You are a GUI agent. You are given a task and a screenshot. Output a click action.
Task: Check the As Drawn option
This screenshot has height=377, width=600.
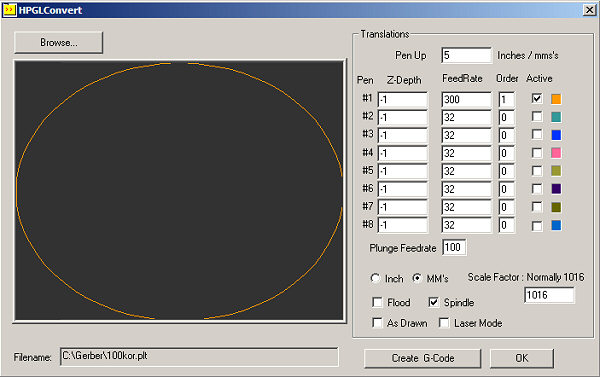pos(377,323)
